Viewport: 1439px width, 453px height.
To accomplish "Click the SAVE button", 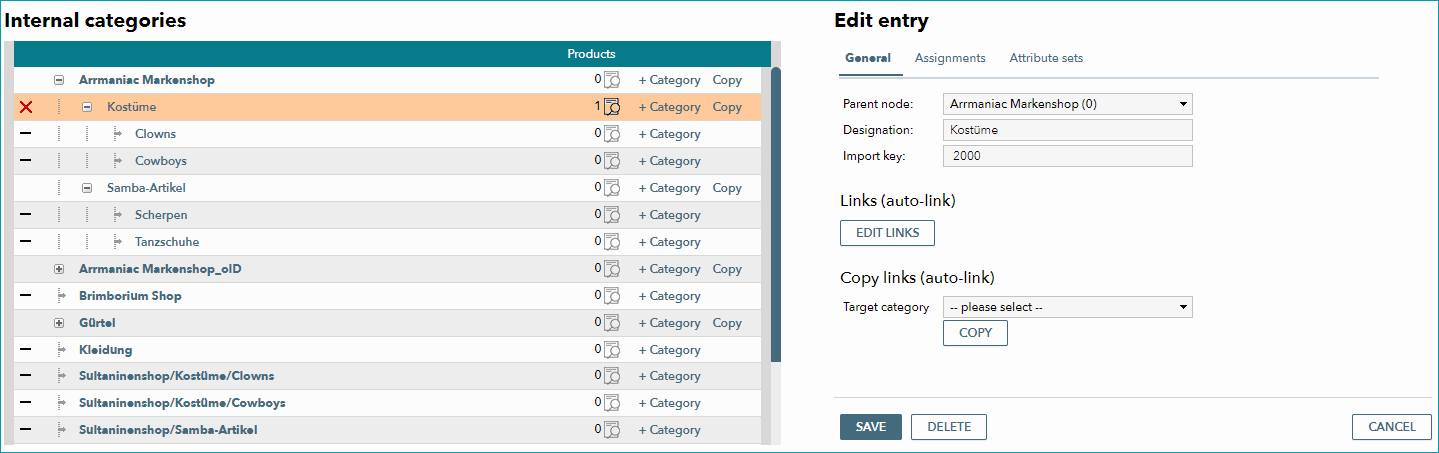I will (870, 427).
